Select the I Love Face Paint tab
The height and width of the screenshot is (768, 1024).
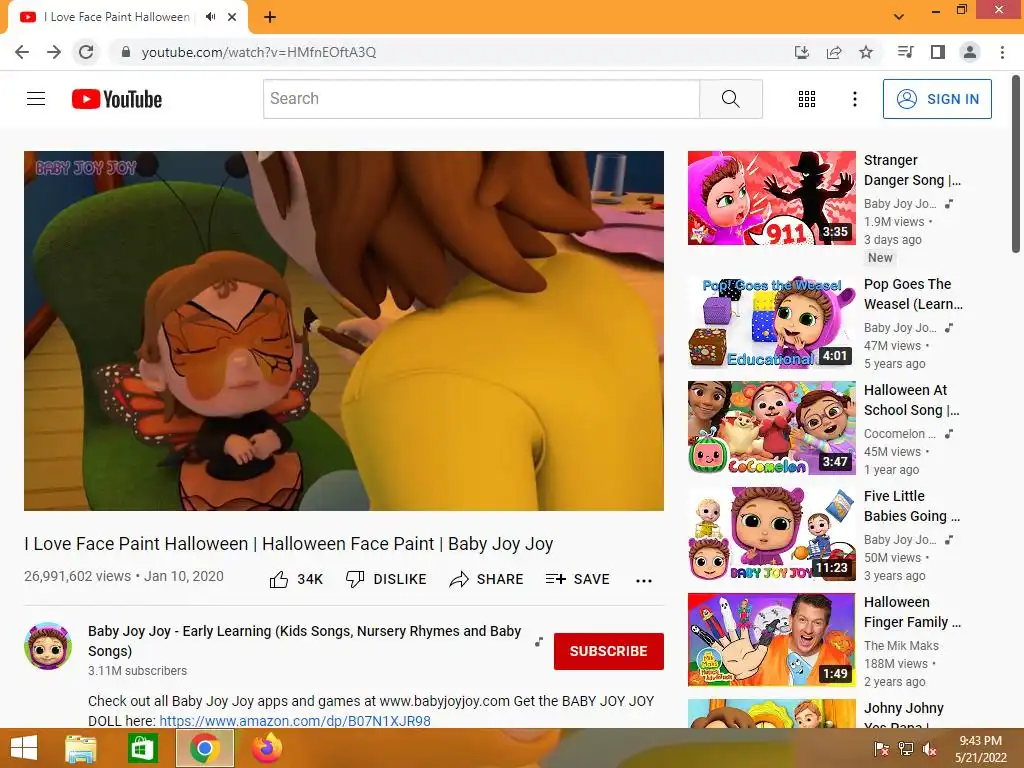coord(127,17)
